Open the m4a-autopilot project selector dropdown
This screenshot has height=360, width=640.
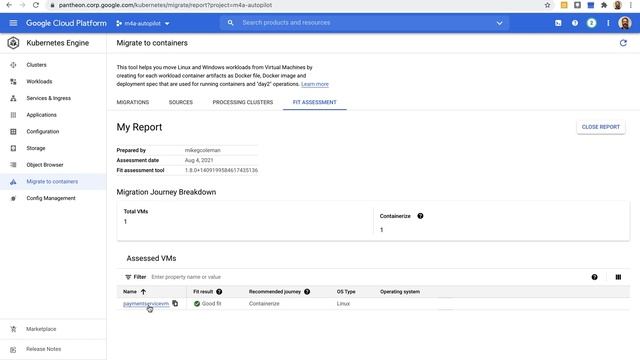tap(143, 23)
